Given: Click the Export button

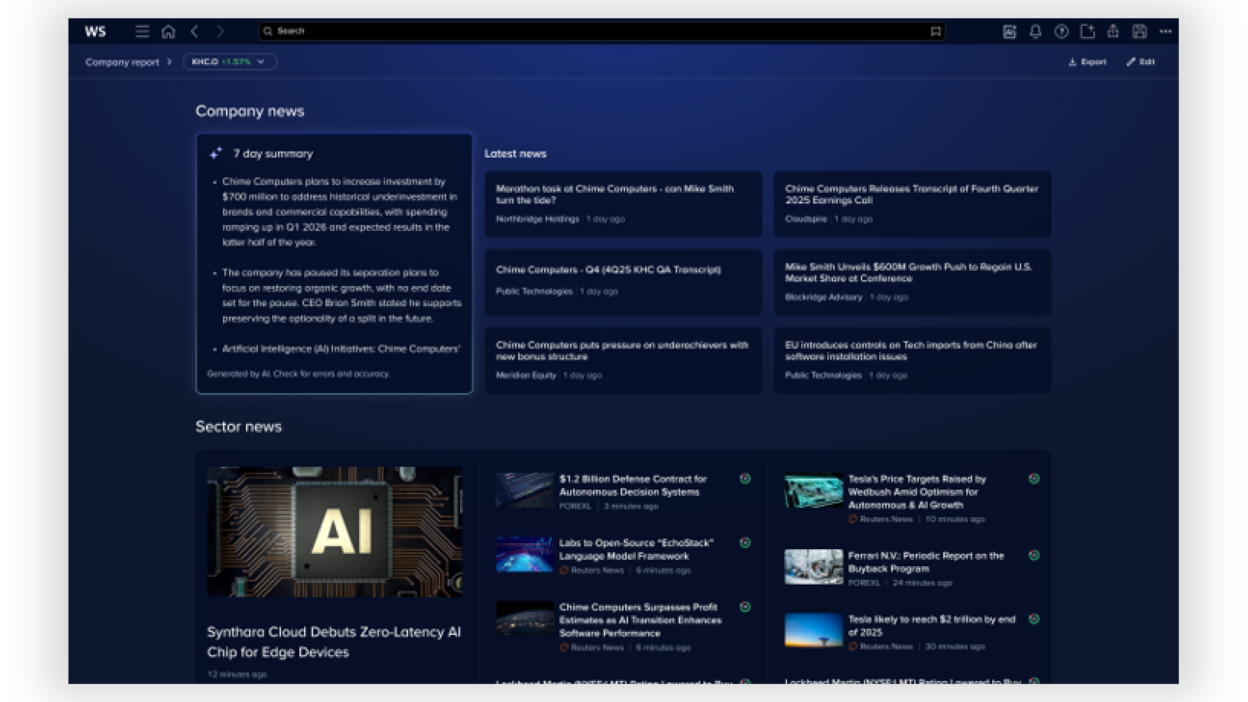Looking at the screenshot, I should (1087, 62).
